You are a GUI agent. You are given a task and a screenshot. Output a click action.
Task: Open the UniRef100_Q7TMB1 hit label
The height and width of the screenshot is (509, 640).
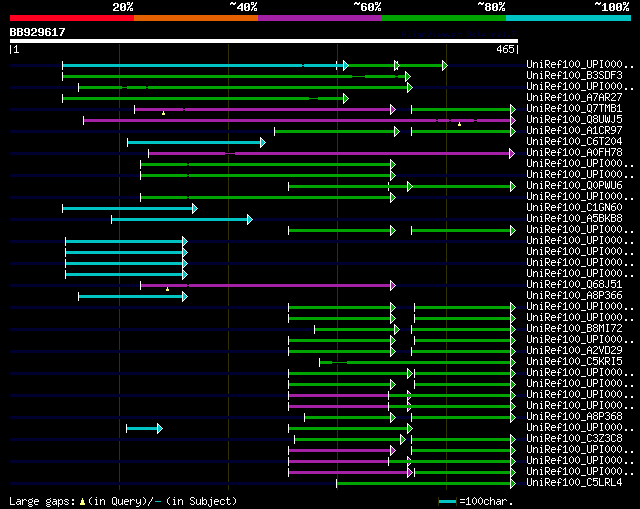pos(574,109)
